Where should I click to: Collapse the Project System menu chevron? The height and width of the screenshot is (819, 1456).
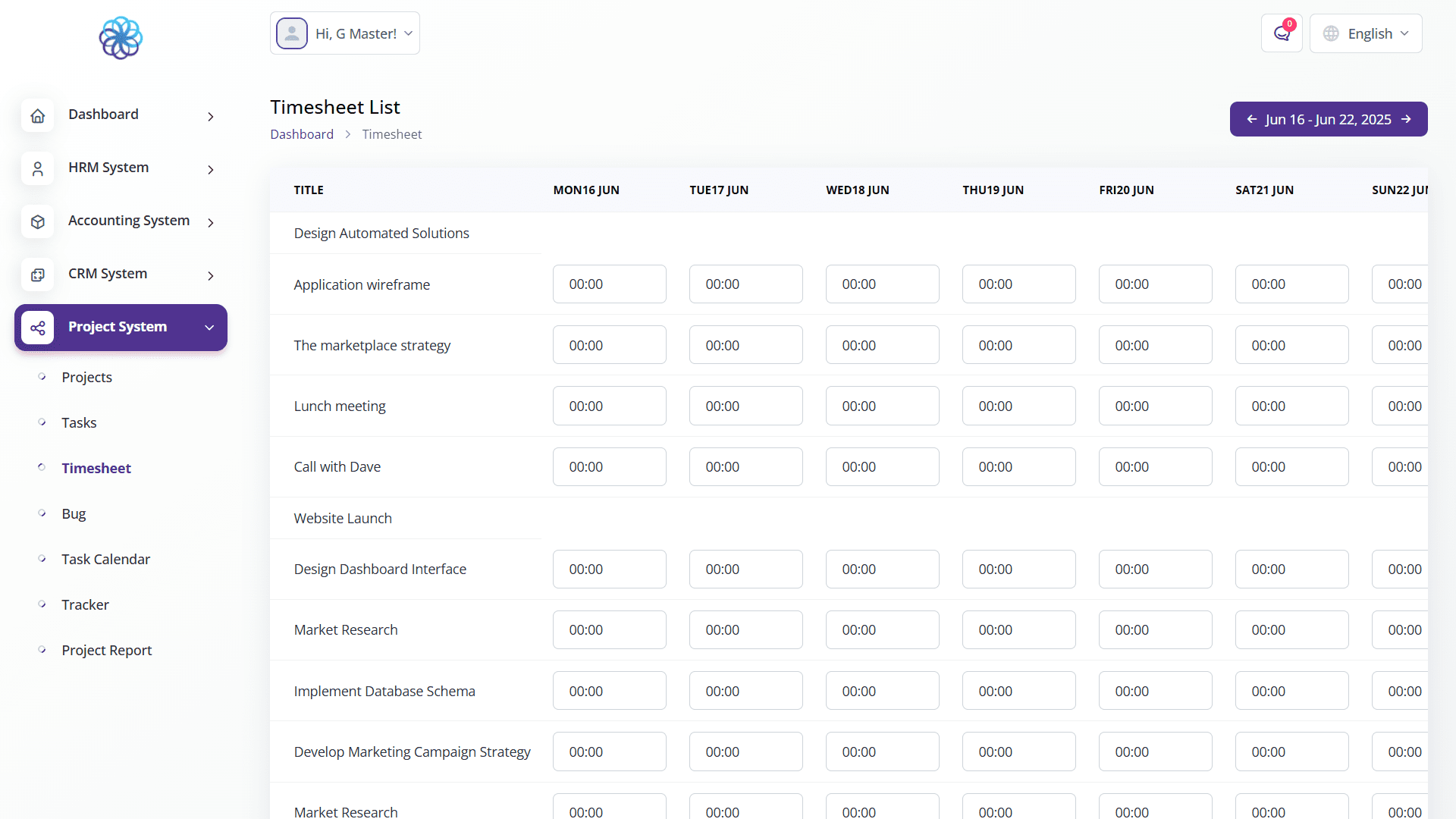point(209,328)
